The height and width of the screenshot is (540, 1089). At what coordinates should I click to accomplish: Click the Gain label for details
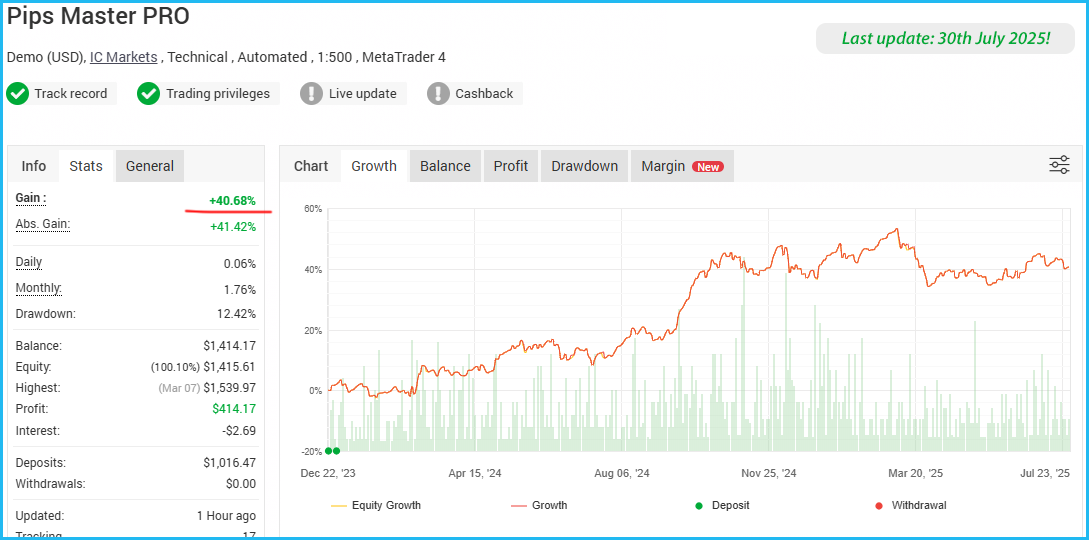tap(31, 199)
